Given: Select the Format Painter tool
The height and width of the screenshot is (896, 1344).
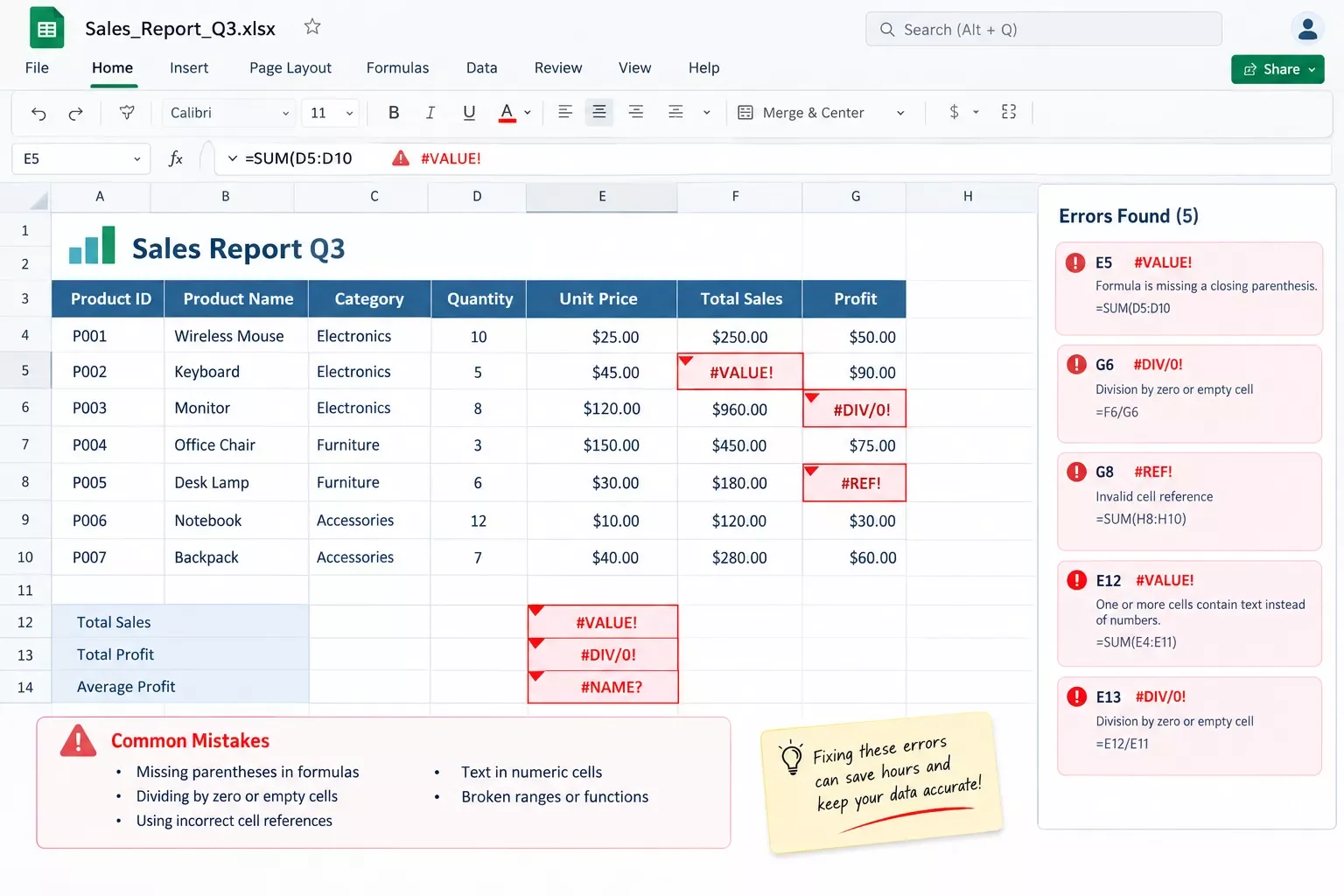Looking at the screenshot, I should point(127,113).
